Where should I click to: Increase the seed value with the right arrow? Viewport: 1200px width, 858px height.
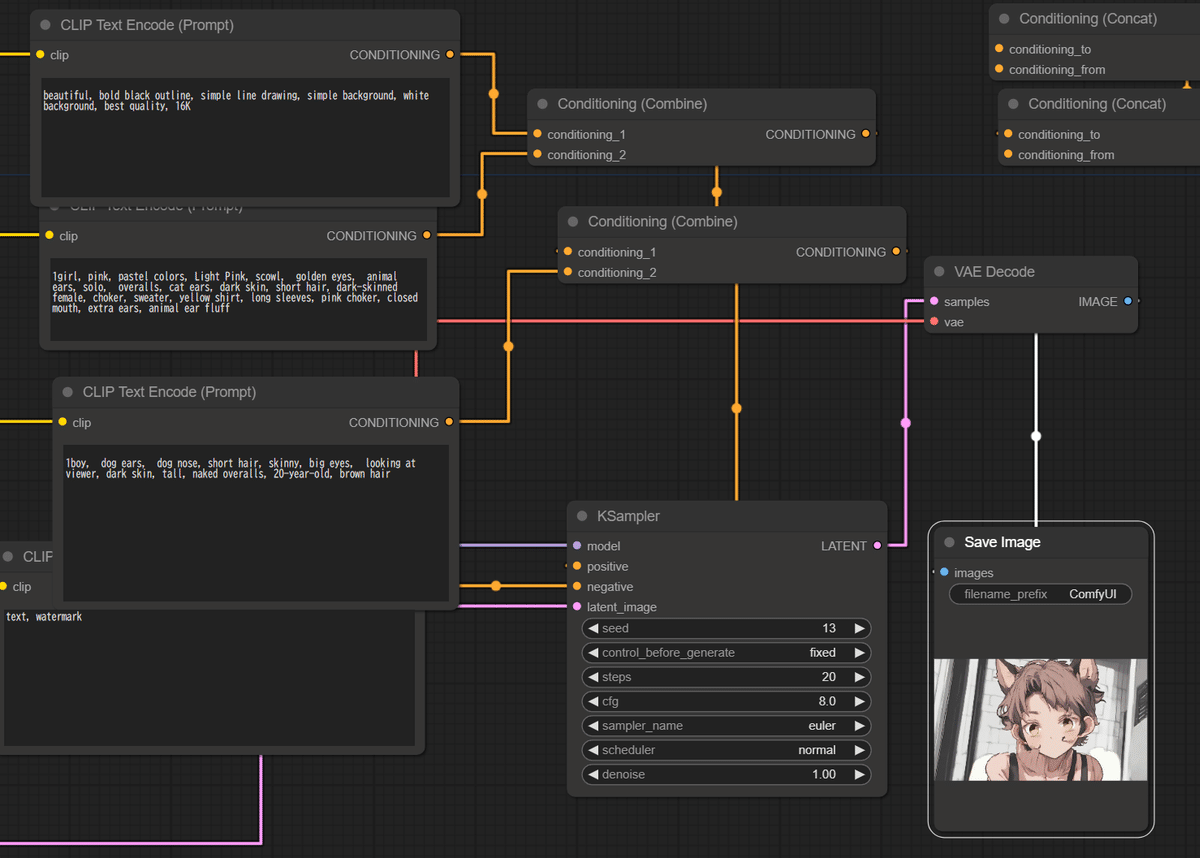click(x=859, y=629)
